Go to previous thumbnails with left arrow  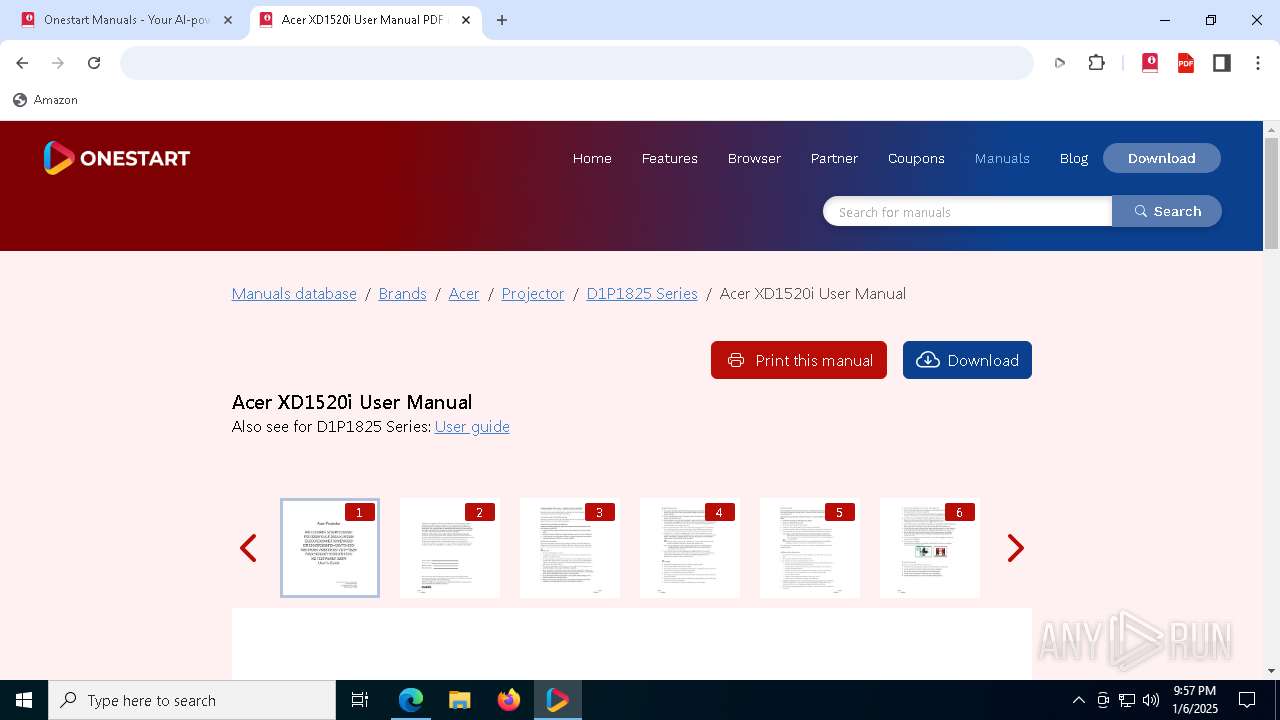[248, 548]
